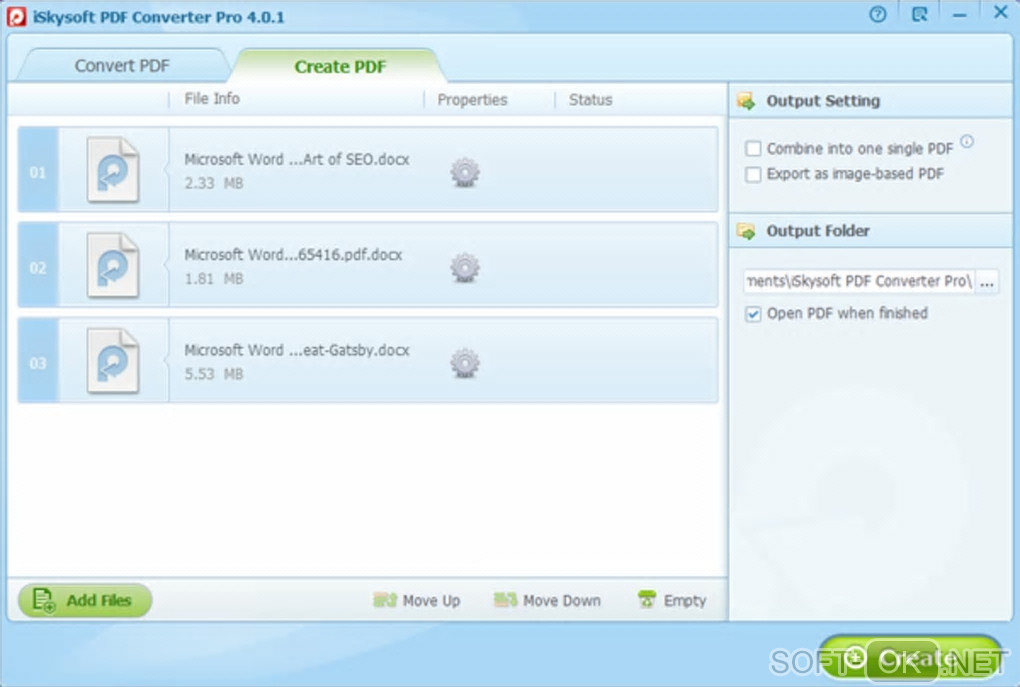This screenshot has width=1020, height=687.
Task: Click file thumbnail icon for eat-Gatsby.docx
Action: 113,361
